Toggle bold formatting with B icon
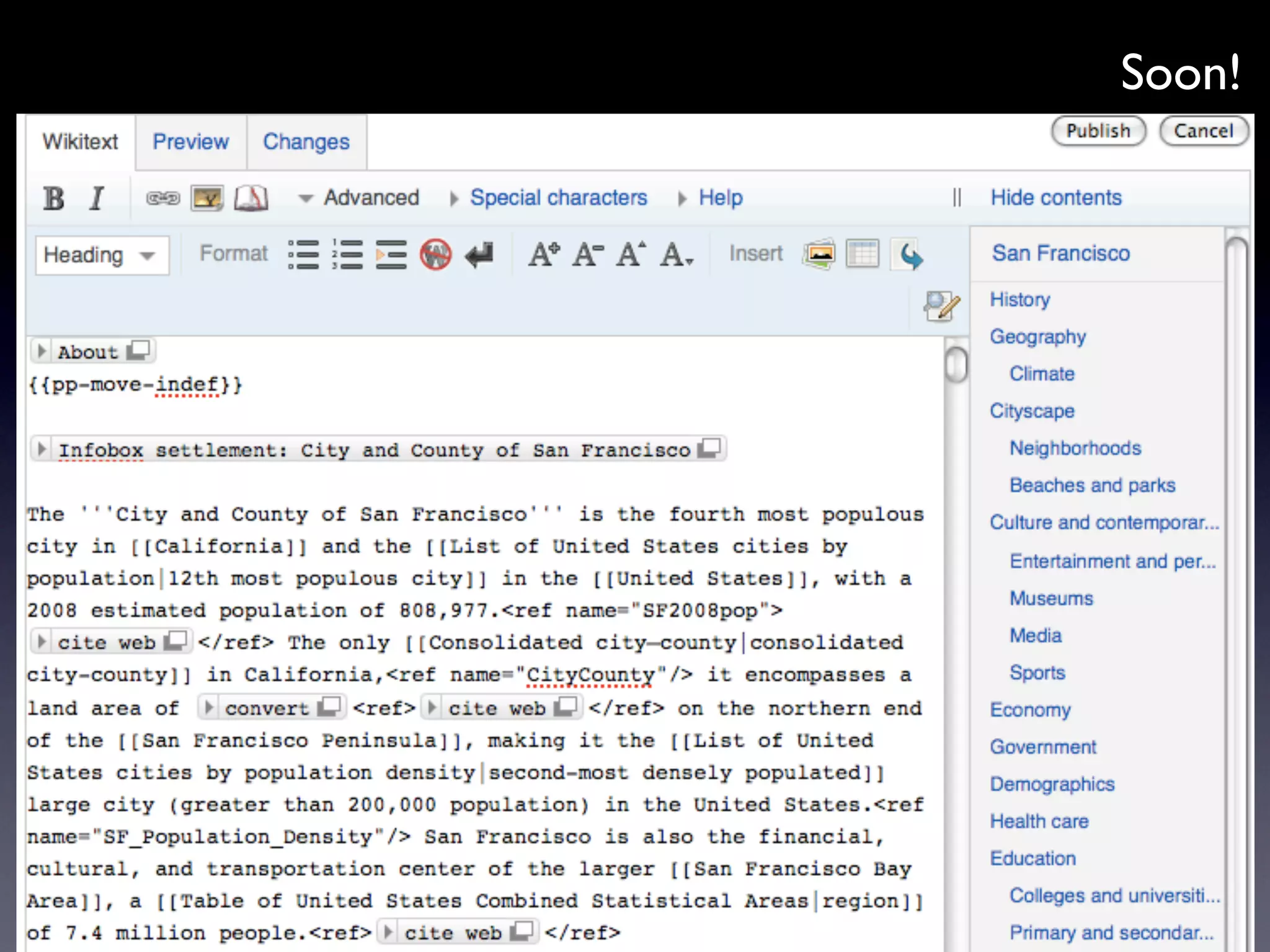The image size is (1270, 952). click(54, 198)
